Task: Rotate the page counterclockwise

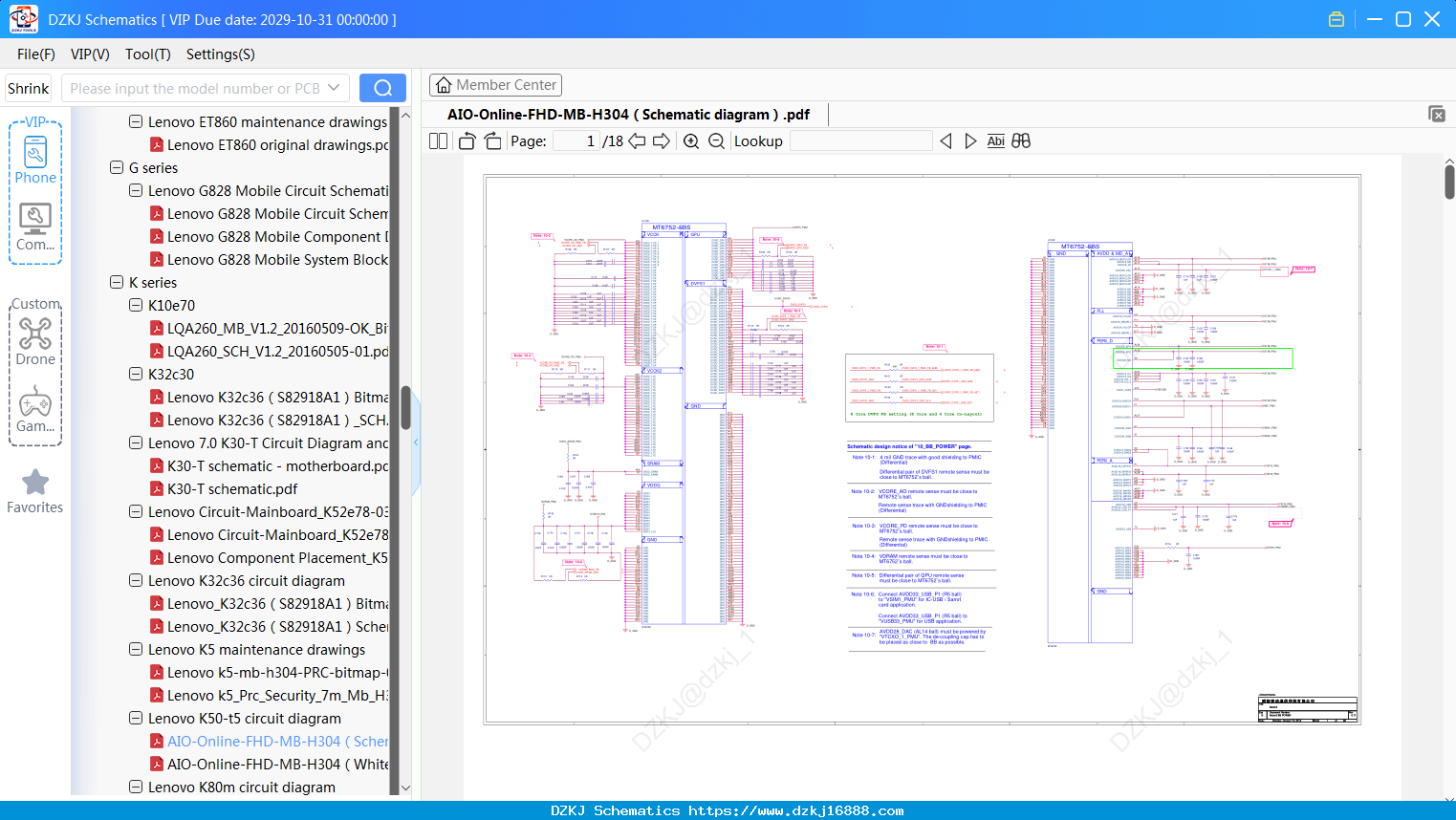Action: pyautogui.click(x=467, y=140)
